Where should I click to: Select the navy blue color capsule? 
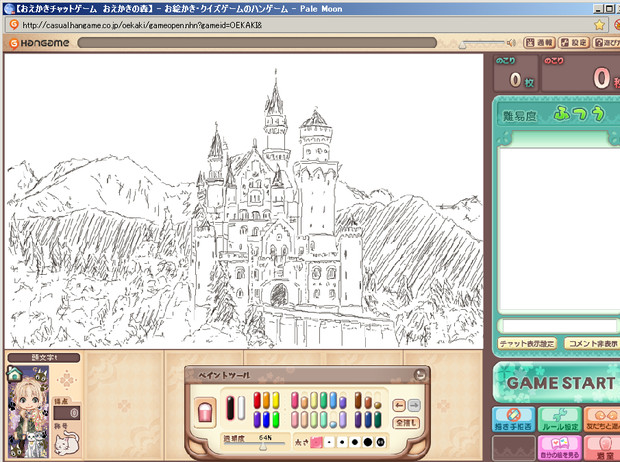pos(368,419)
